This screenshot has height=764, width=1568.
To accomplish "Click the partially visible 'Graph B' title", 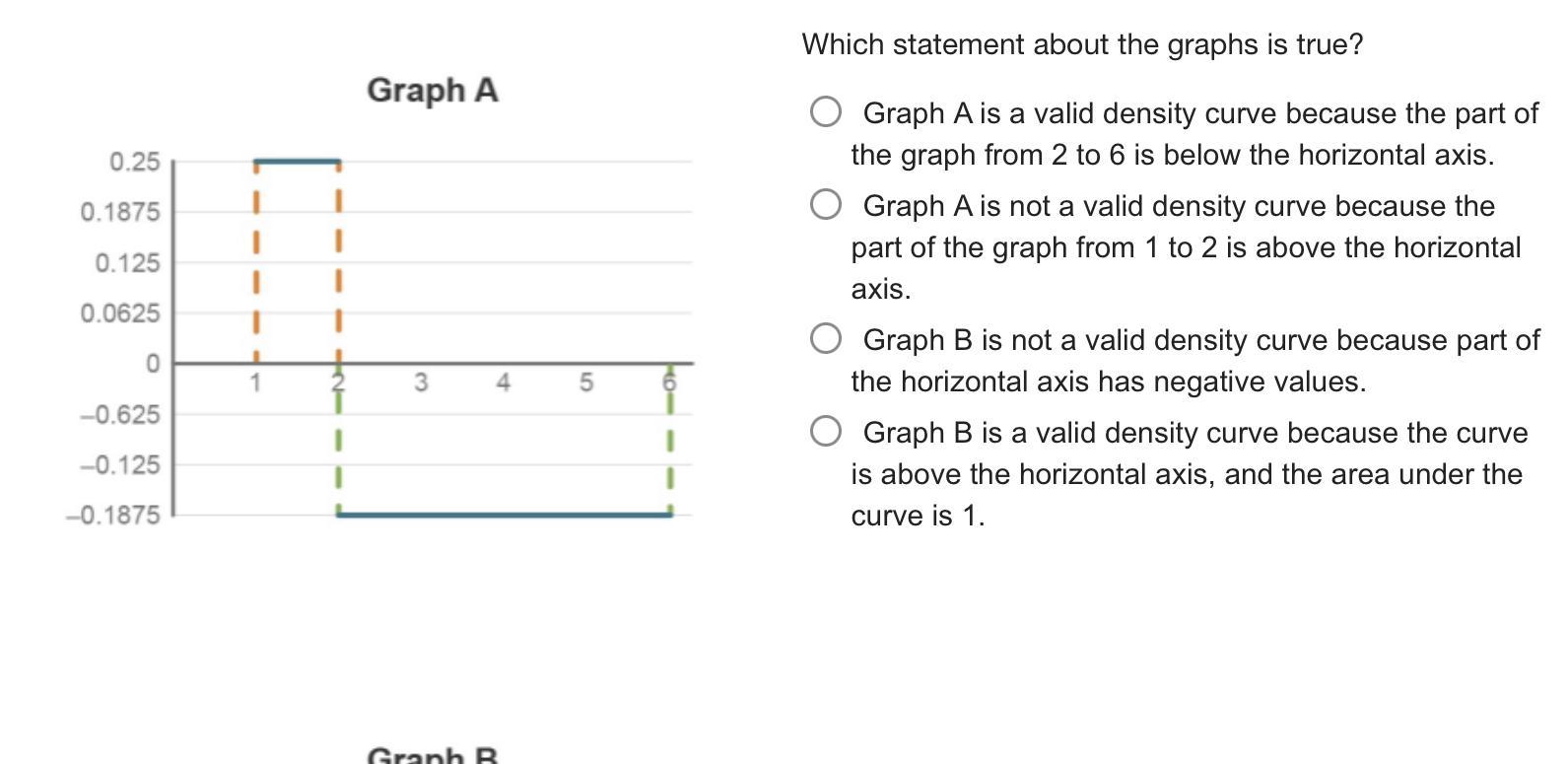I will click(x=433, y=755).
